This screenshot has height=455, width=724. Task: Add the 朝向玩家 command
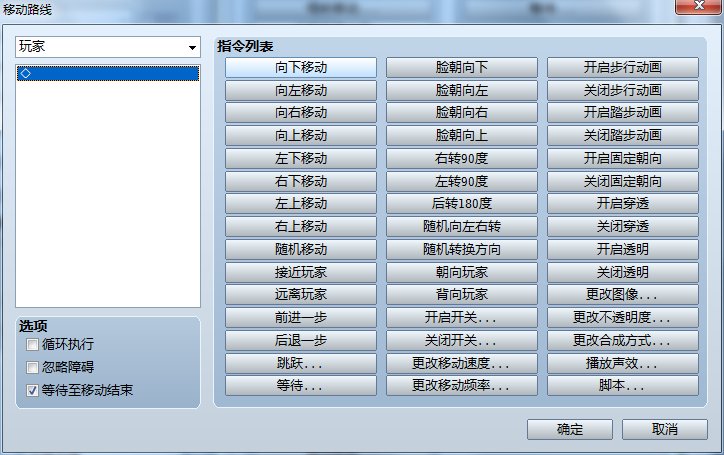click(x=462, y=272)
